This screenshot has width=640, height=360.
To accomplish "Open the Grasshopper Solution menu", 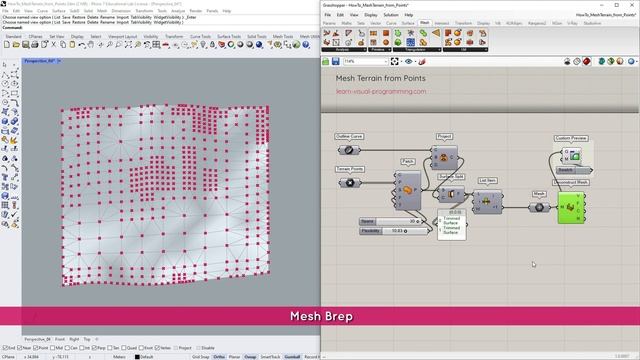I will pyautogui.click(x=390, y=15).
